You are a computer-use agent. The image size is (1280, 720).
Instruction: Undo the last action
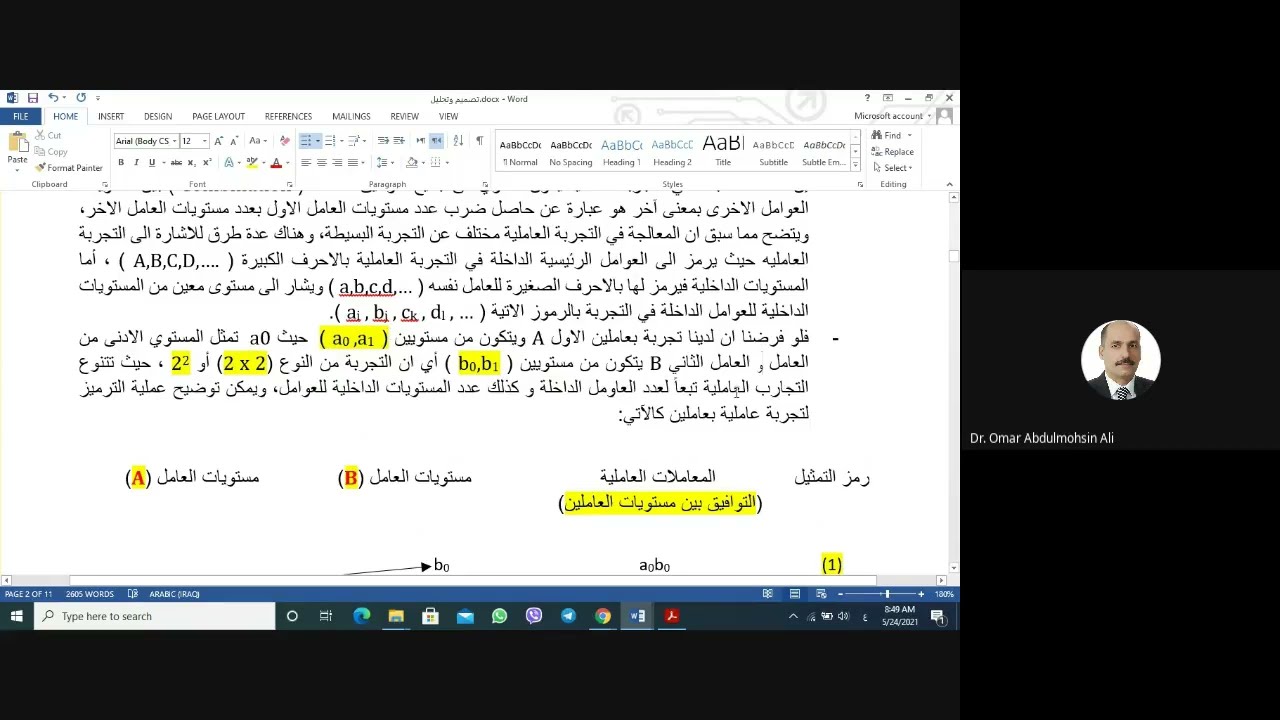click(53, 98)
